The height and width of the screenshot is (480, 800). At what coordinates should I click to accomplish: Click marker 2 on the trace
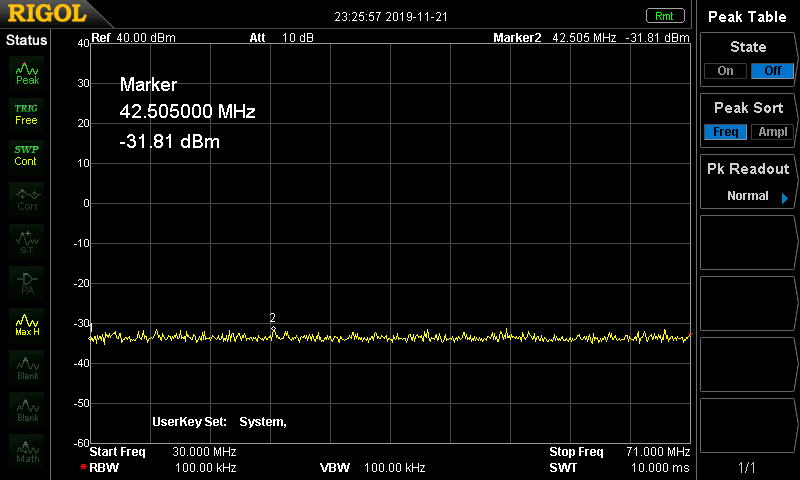click(273, 329)
